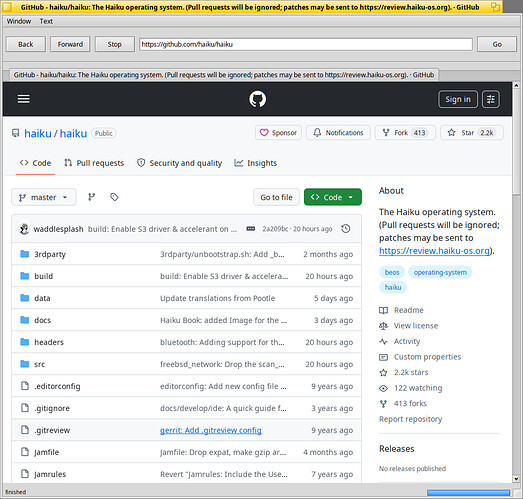Fork the repository with Fork 413 button
The width and height of the screenshot is (523, 499).
click(x=405, y=133)
